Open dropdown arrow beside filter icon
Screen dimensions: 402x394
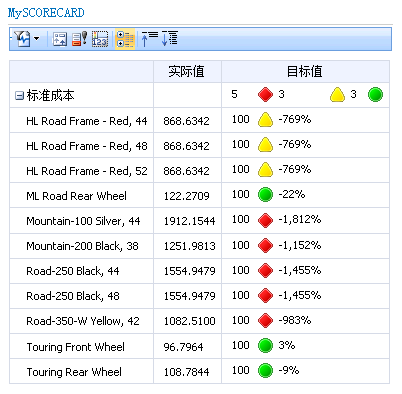37,39
